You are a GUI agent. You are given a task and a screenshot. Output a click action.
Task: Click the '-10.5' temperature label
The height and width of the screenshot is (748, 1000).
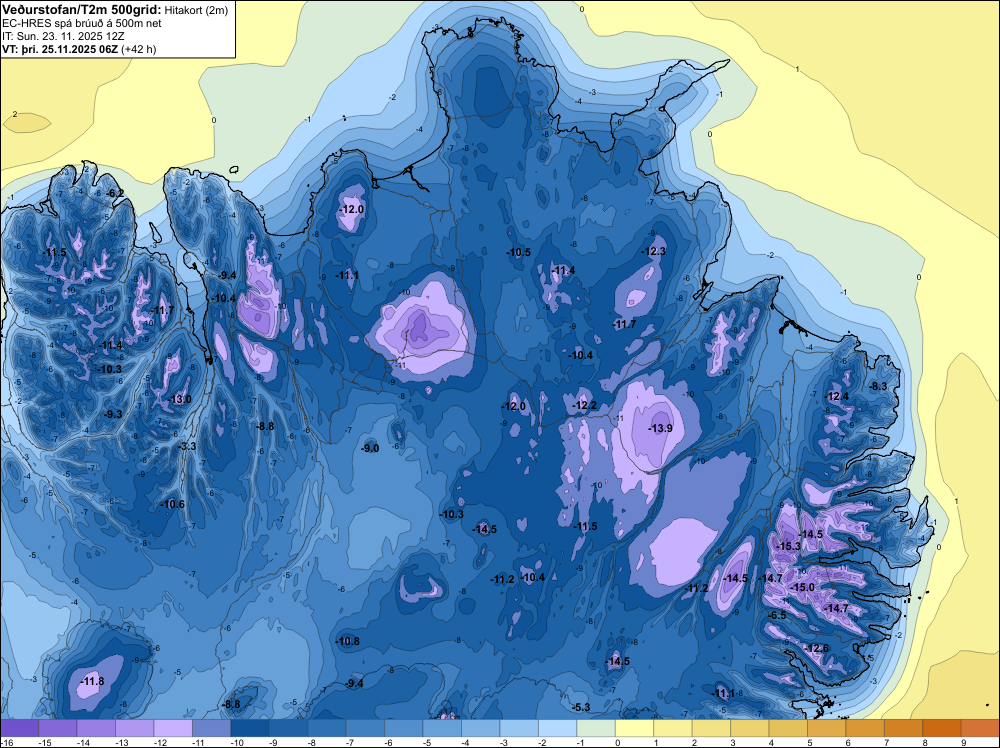tap(518, 252)
